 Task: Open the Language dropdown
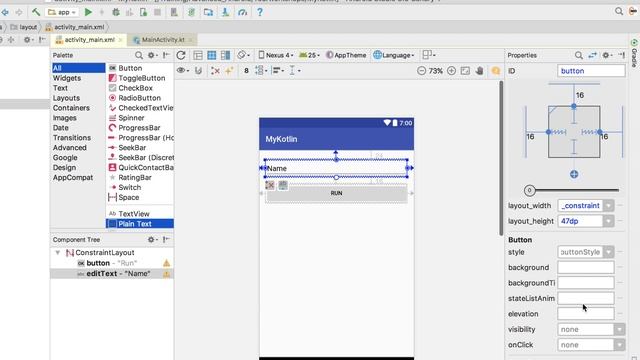[x=394, y=55]
